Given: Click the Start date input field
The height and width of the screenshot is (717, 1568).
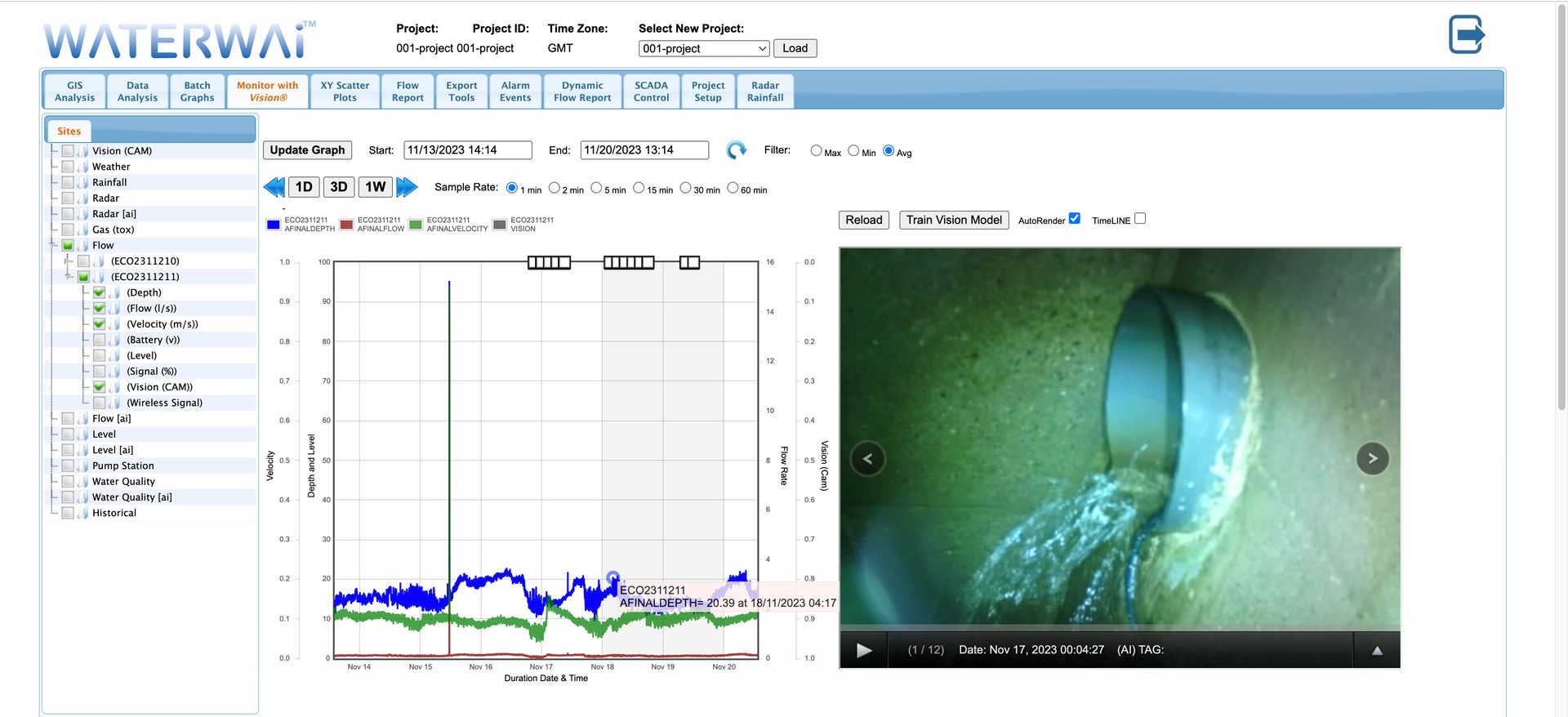Looking at the screenshot, I should [x=468, y=150].
